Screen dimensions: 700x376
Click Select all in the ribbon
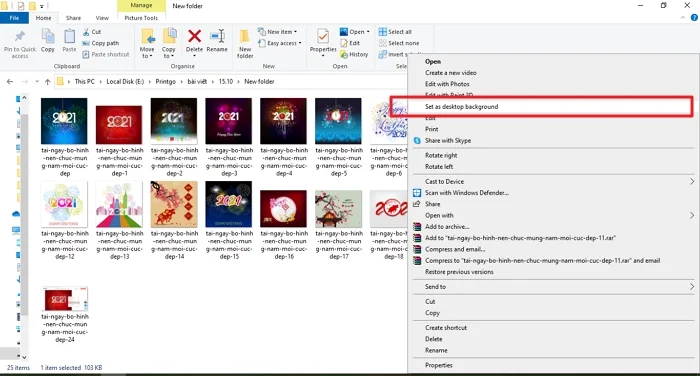coord(395,32)
